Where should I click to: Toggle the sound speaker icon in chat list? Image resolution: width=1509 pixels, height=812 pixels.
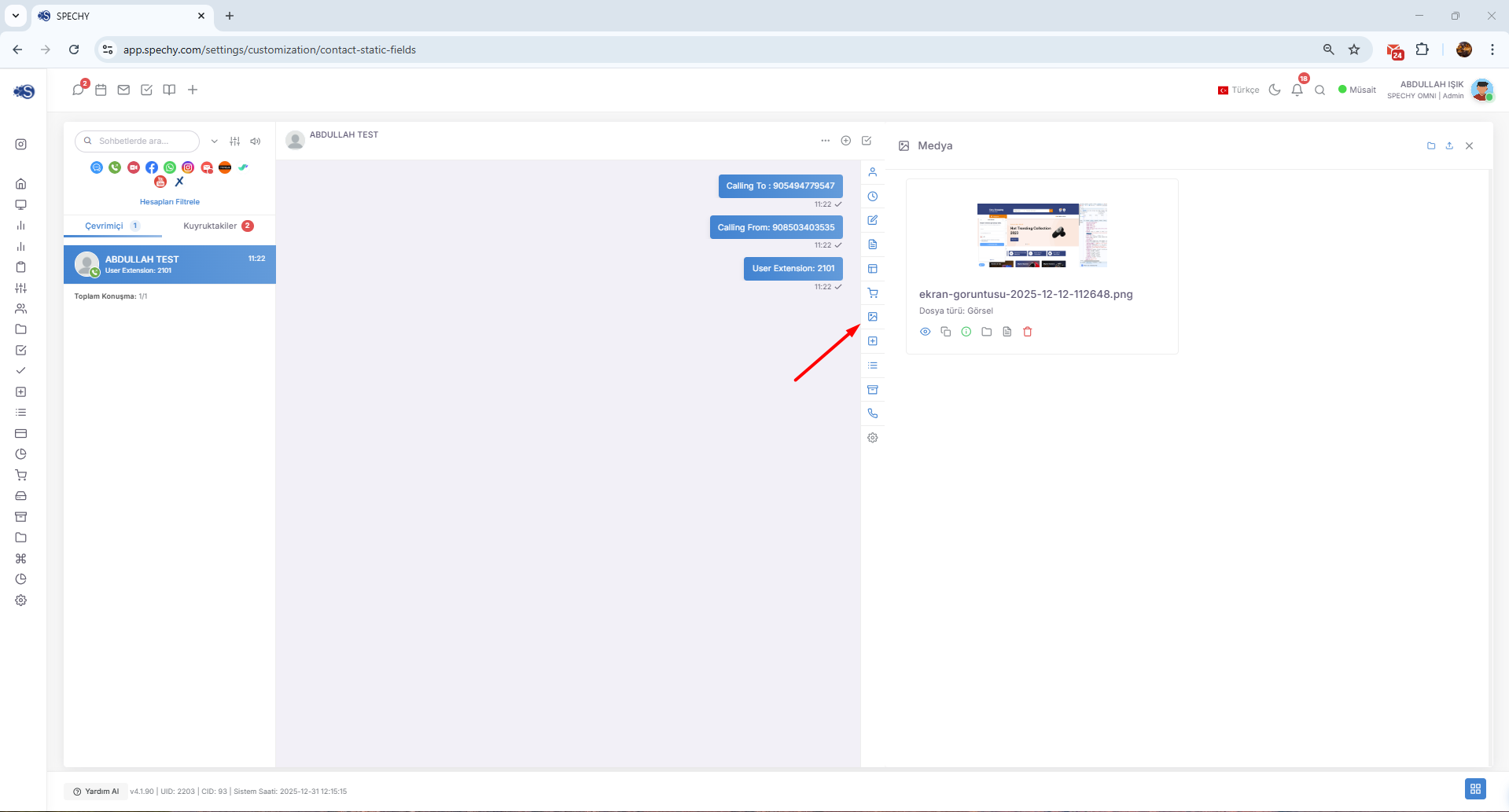pos(256,141)
